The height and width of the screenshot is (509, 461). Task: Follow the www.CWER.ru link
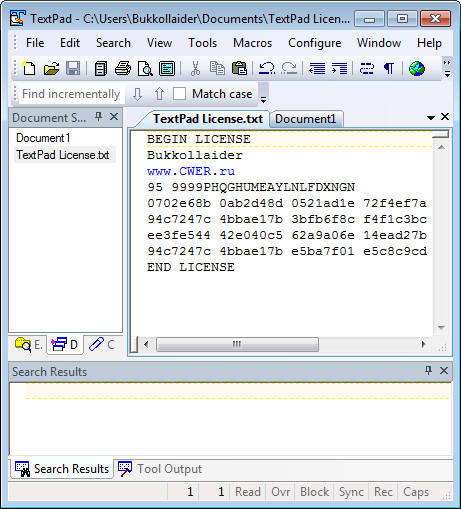click(191, 171)
